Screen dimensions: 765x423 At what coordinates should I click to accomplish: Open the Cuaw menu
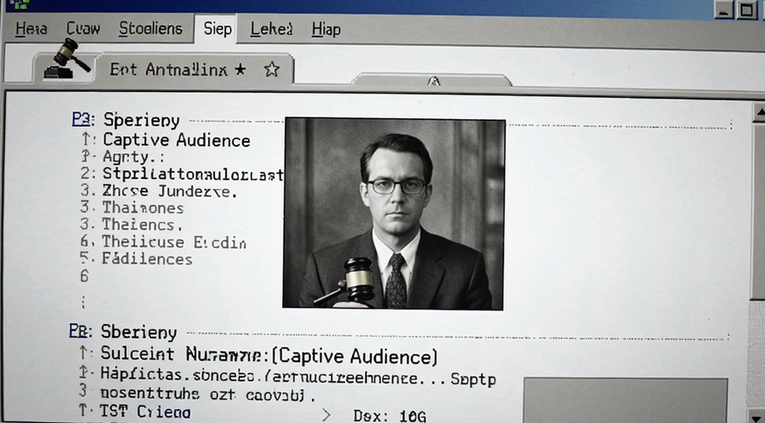83,29
